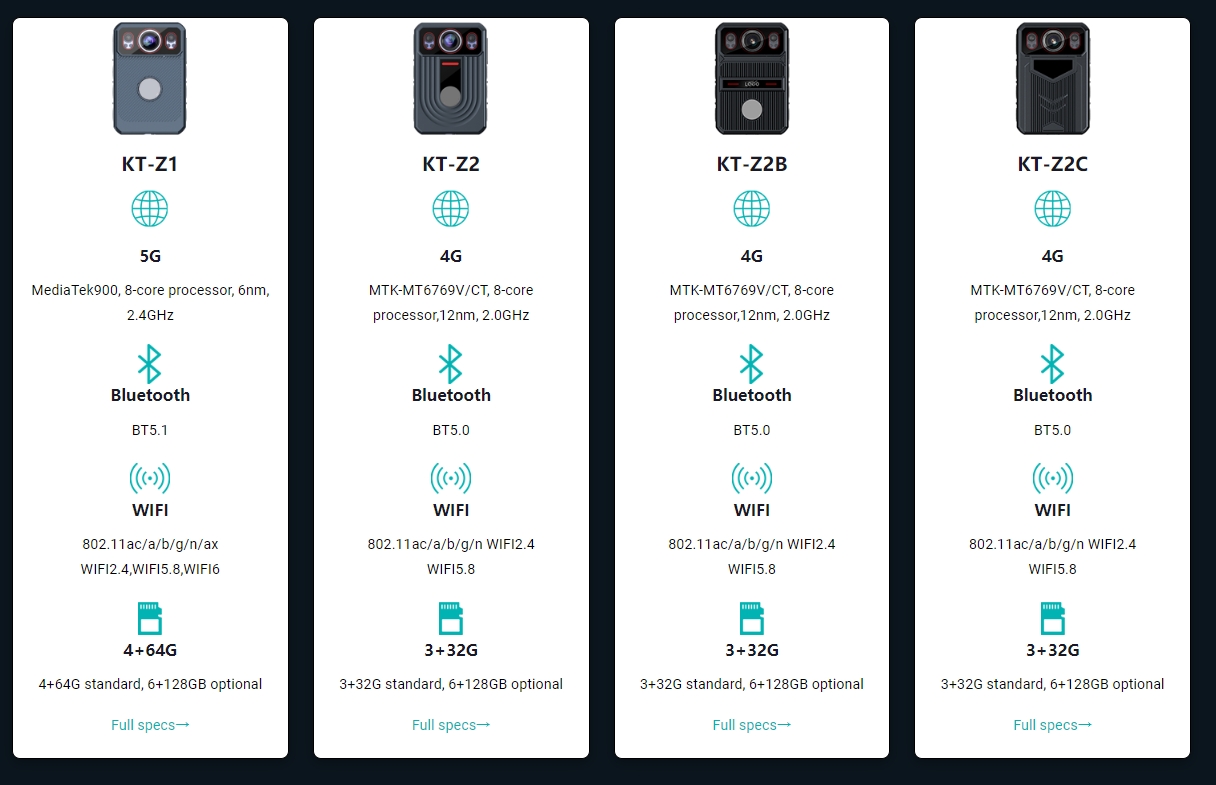Click the Bluetooth icon in KT-Z2 card

click(x=451, y=364)
